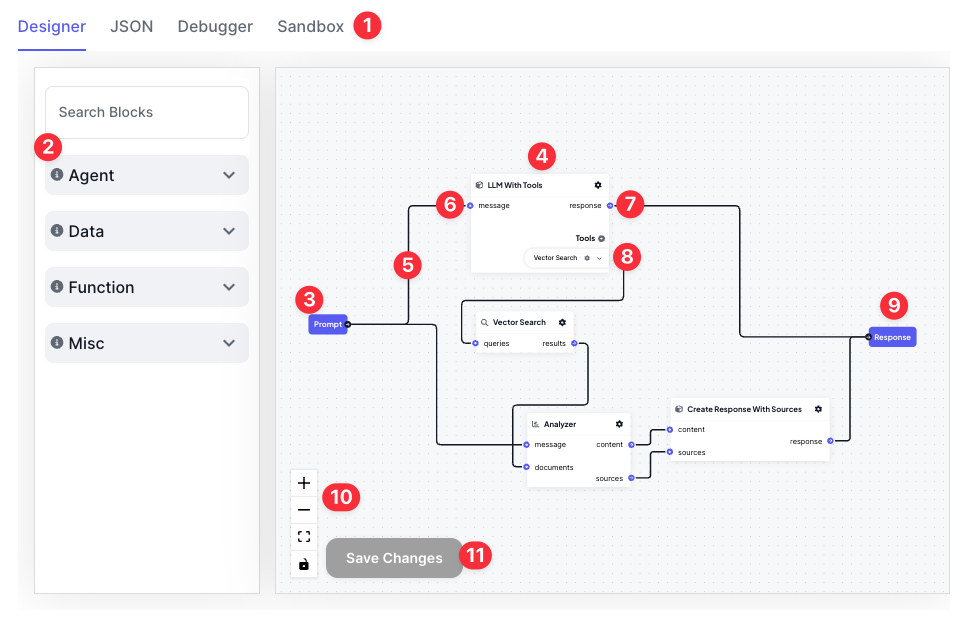Expand the Data block category
Image resolution: width=966 pixels, height=620 pixels.
click(229, 231)
